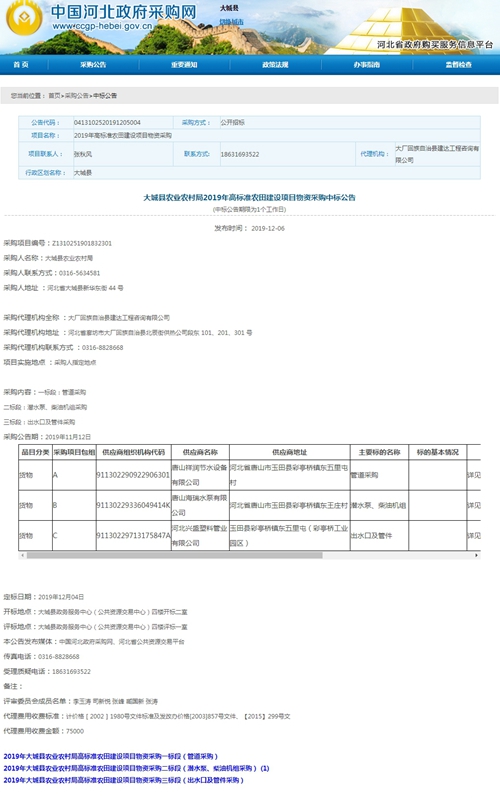Open the 政策法规 navigation menu item
500x798 pixels.
pyautogui.click(x=275, y=65)
